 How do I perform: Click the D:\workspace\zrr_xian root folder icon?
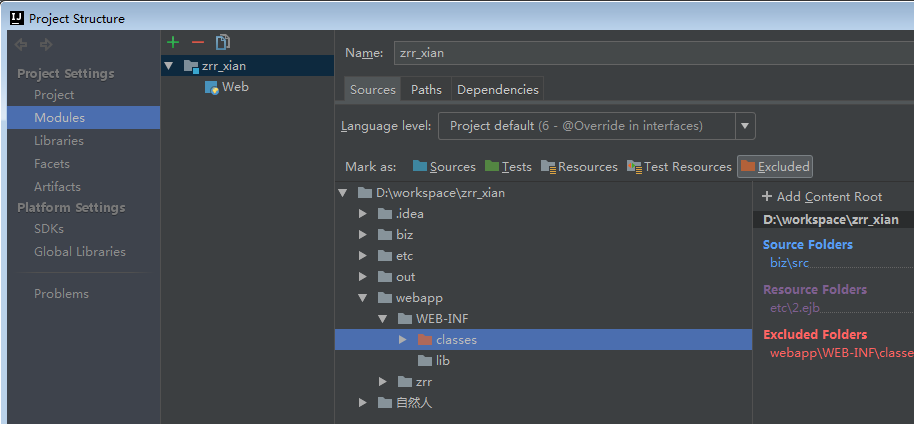[x=365, y=192]
